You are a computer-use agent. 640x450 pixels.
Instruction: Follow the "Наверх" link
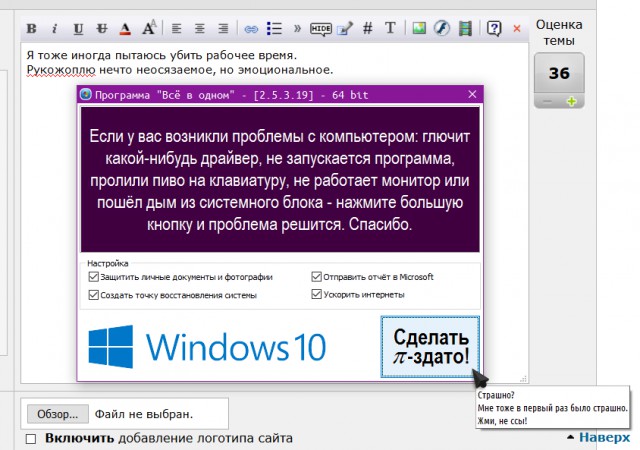[x=604, y=437]
